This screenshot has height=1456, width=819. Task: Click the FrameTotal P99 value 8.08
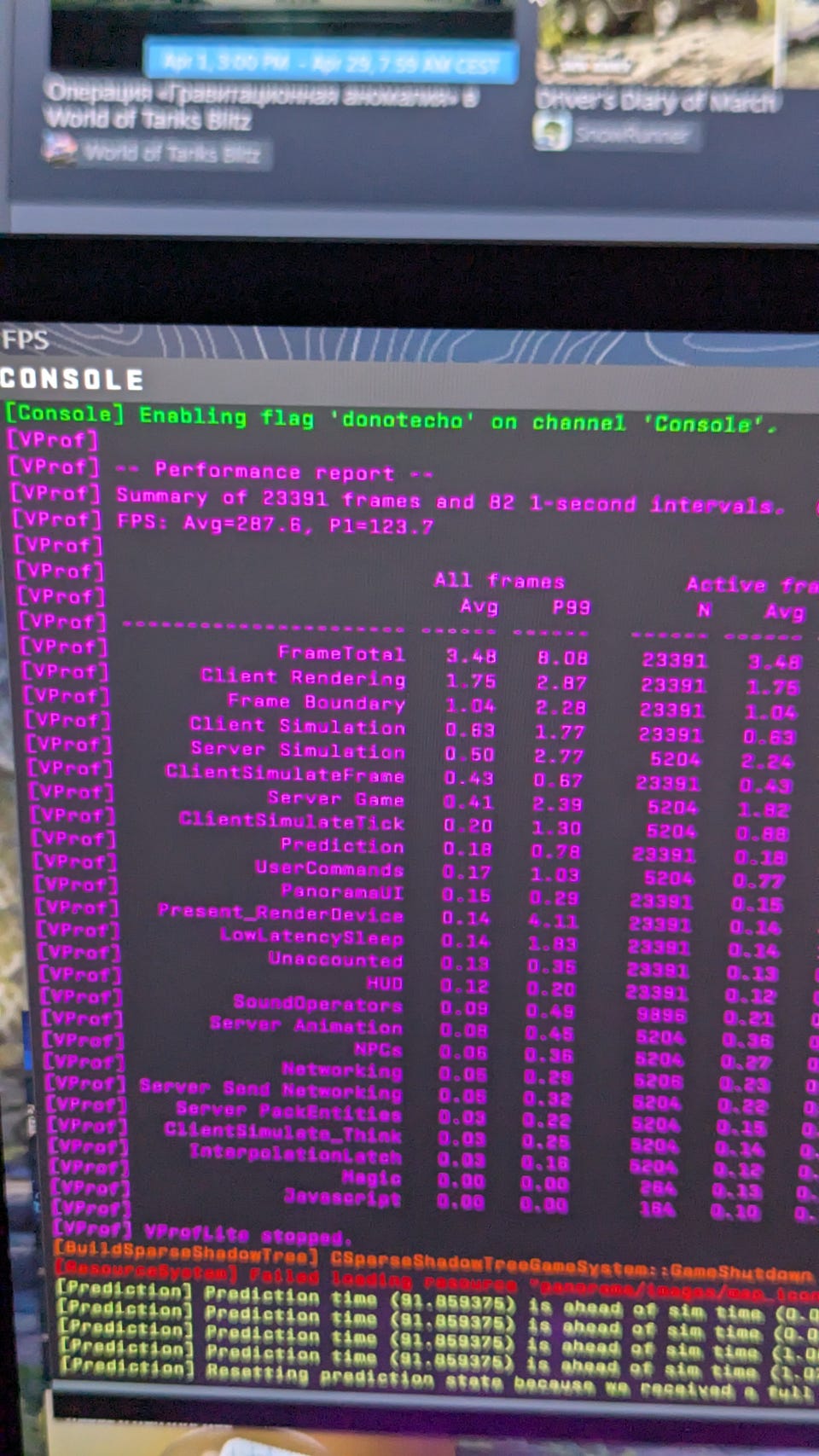tap(562, 658)
